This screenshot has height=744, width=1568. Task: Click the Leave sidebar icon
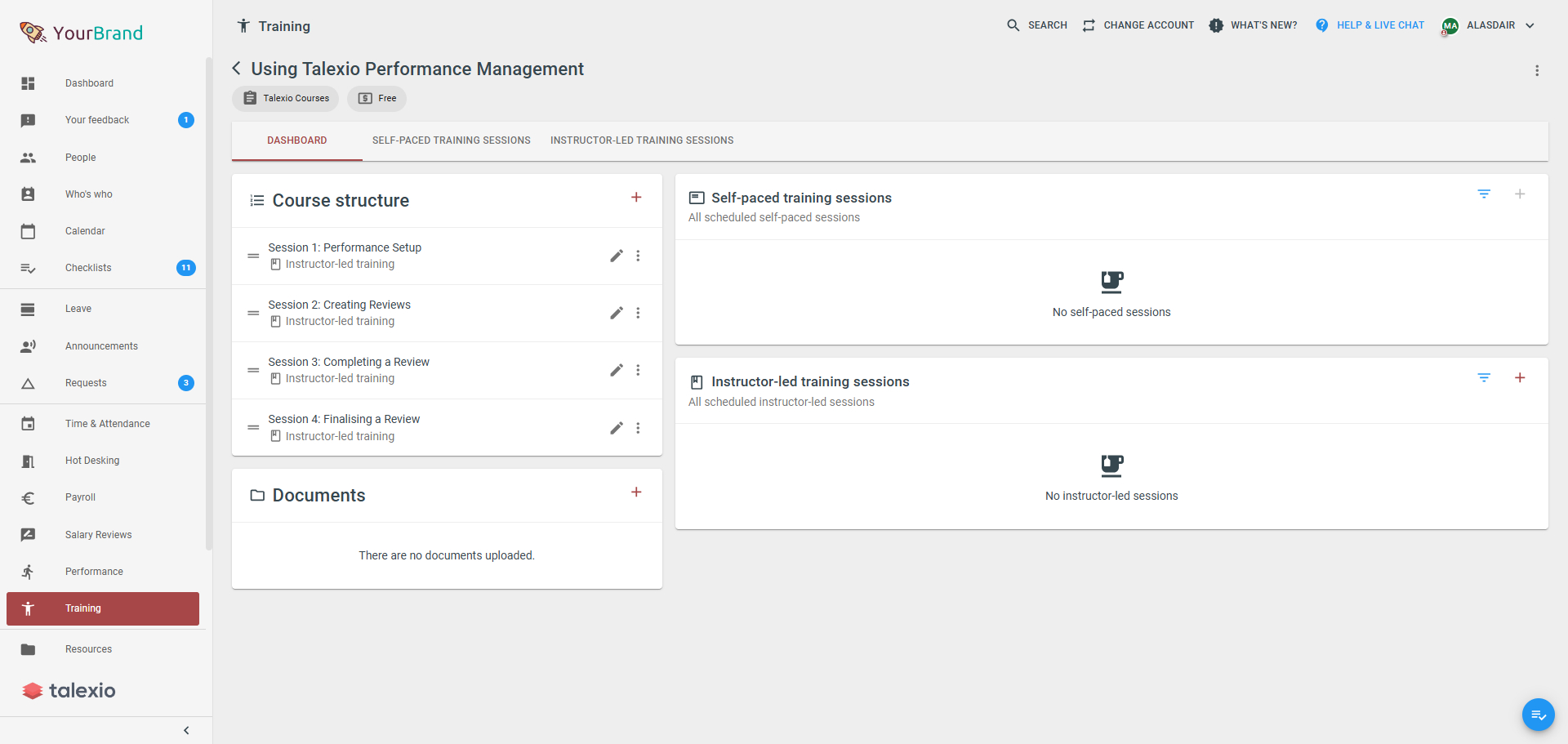(28, 309)
